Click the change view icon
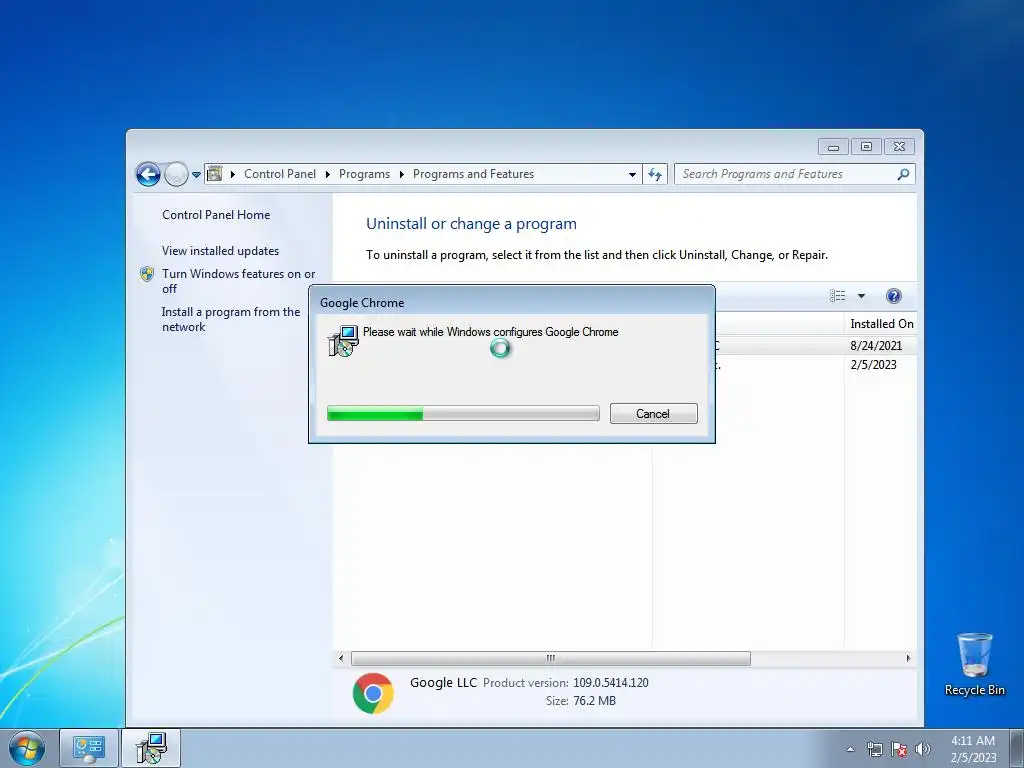 tap(837, 296)
